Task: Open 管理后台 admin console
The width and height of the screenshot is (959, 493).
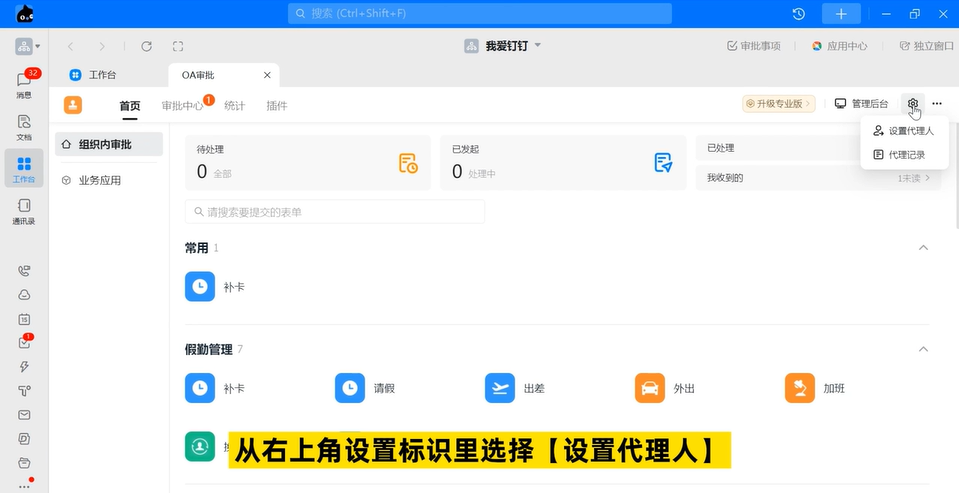Action: pos(862,104)
